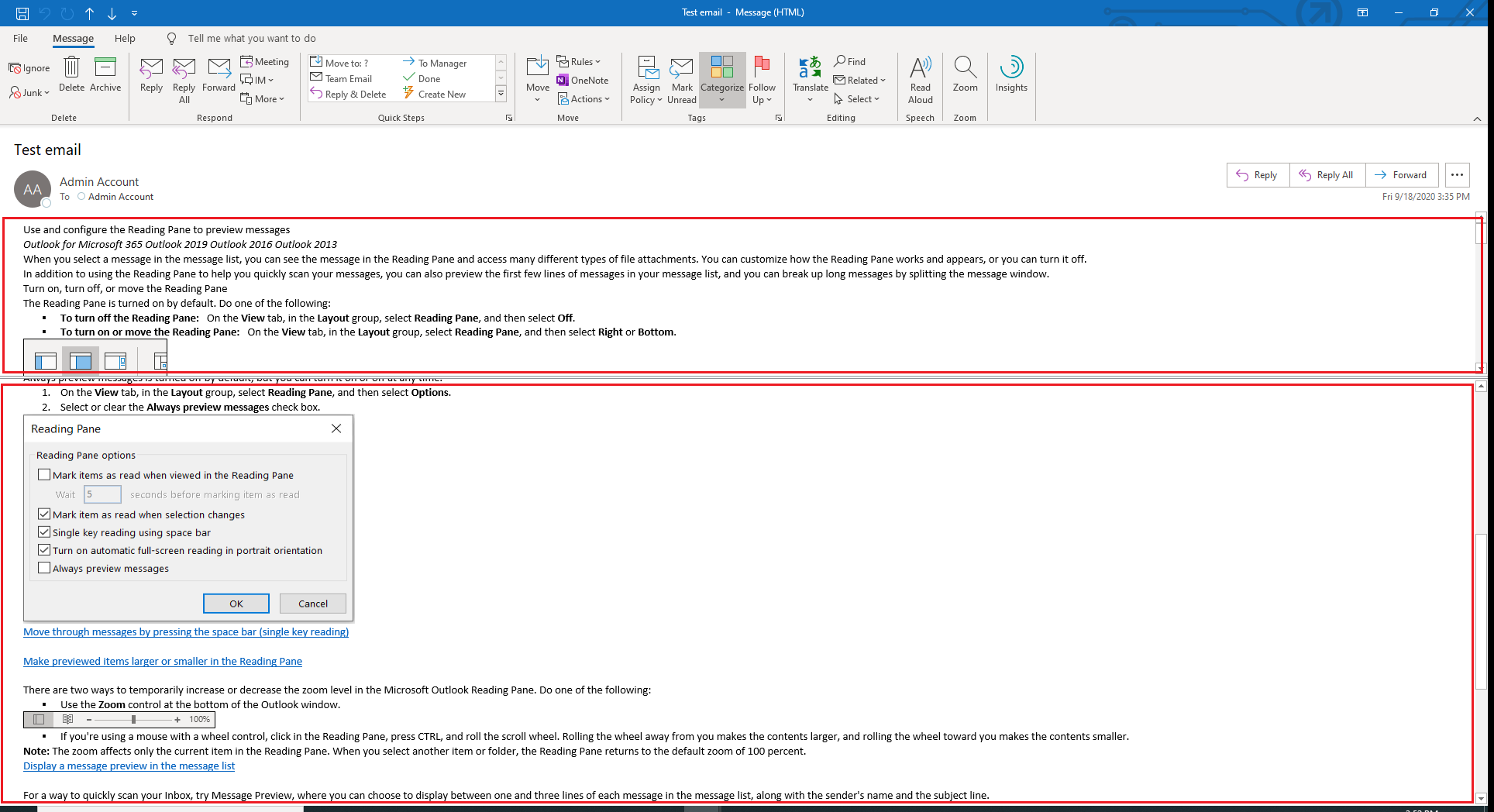The image size is (1494, 812).
Task: Check 'Mark items as read when viewed in the Reading Pane'
Action: click(44, 474)
